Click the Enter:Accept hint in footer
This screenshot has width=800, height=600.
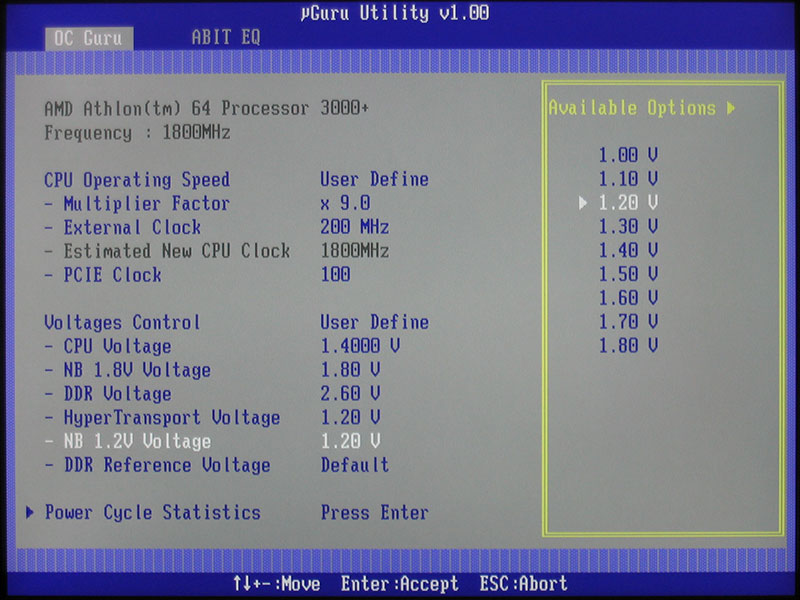399,584
